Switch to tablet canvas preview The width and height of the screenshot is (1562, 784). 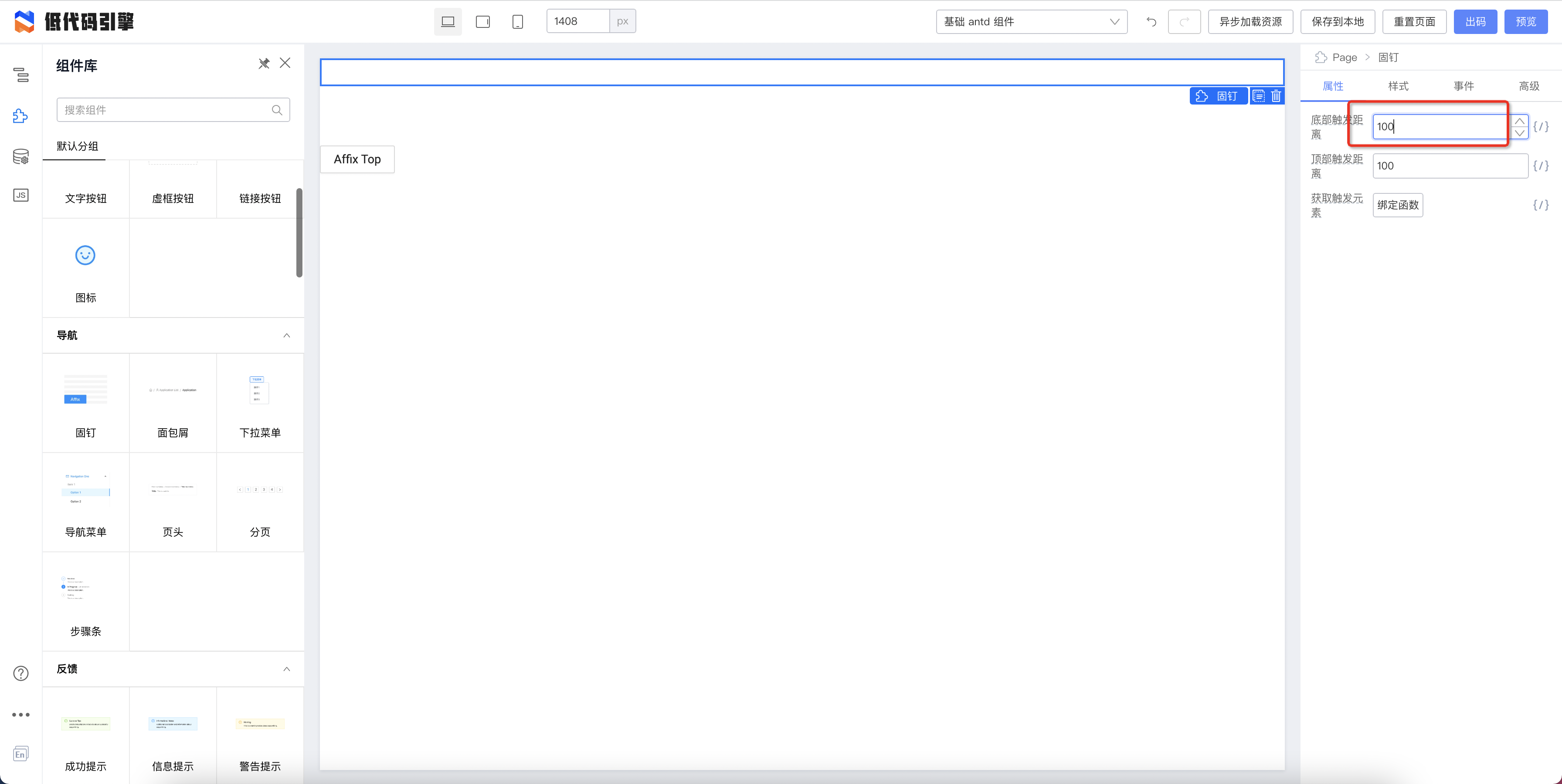pyautogui.click(x=482, y=22)
